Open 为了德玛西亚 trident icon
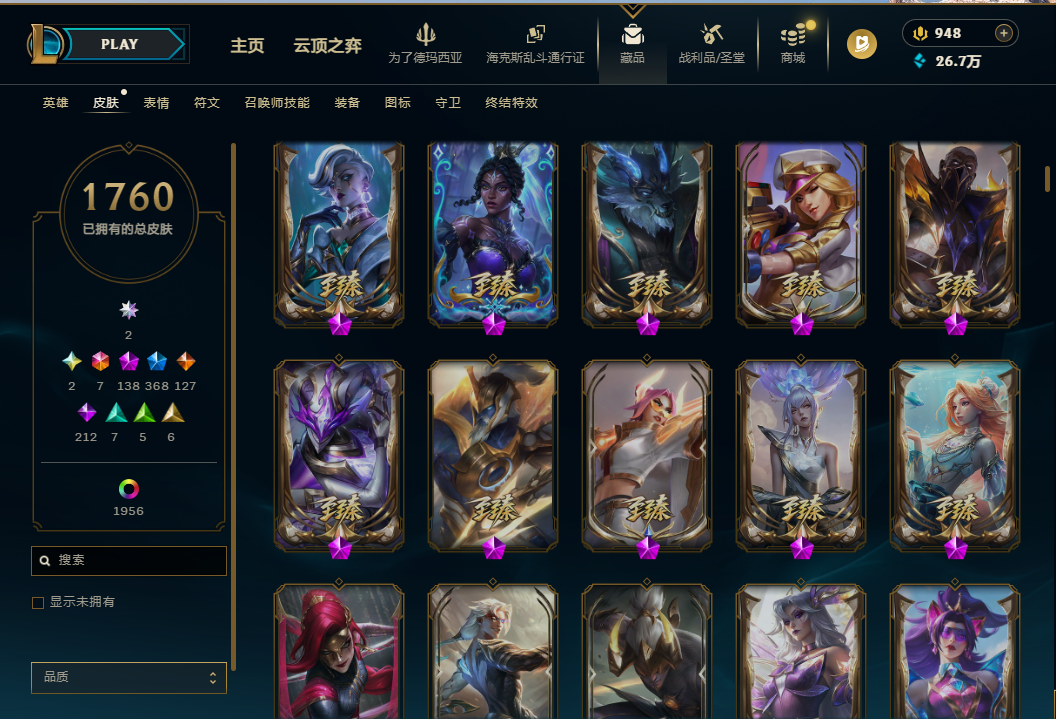 point(426,34)
